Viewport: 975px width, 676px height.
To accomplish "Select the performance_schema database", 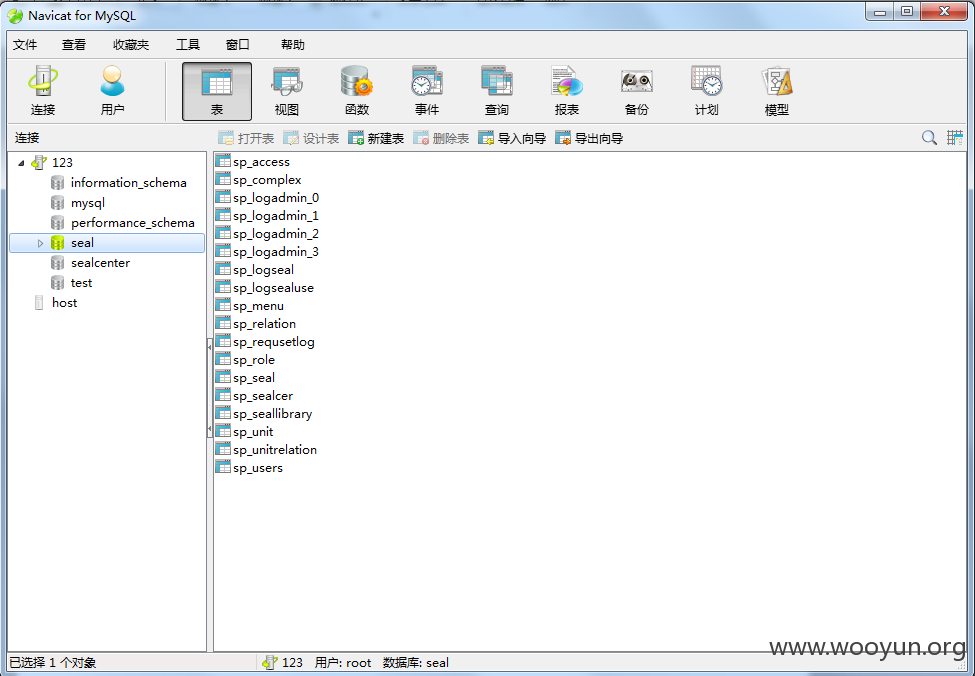I will pyautogui.click(x=132, y=223).
